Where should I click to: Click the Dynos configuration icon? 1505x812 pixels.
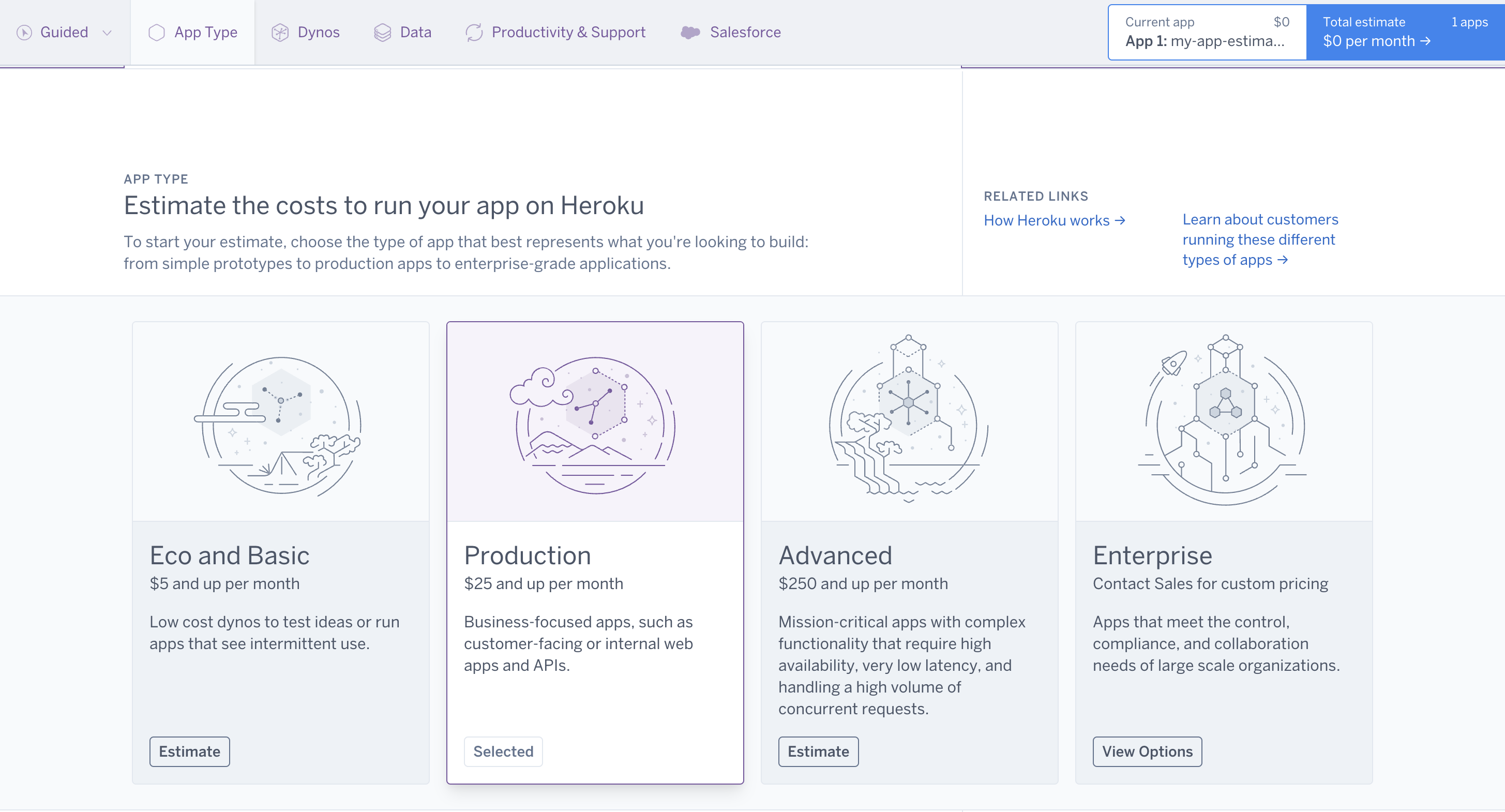(280, 31)
